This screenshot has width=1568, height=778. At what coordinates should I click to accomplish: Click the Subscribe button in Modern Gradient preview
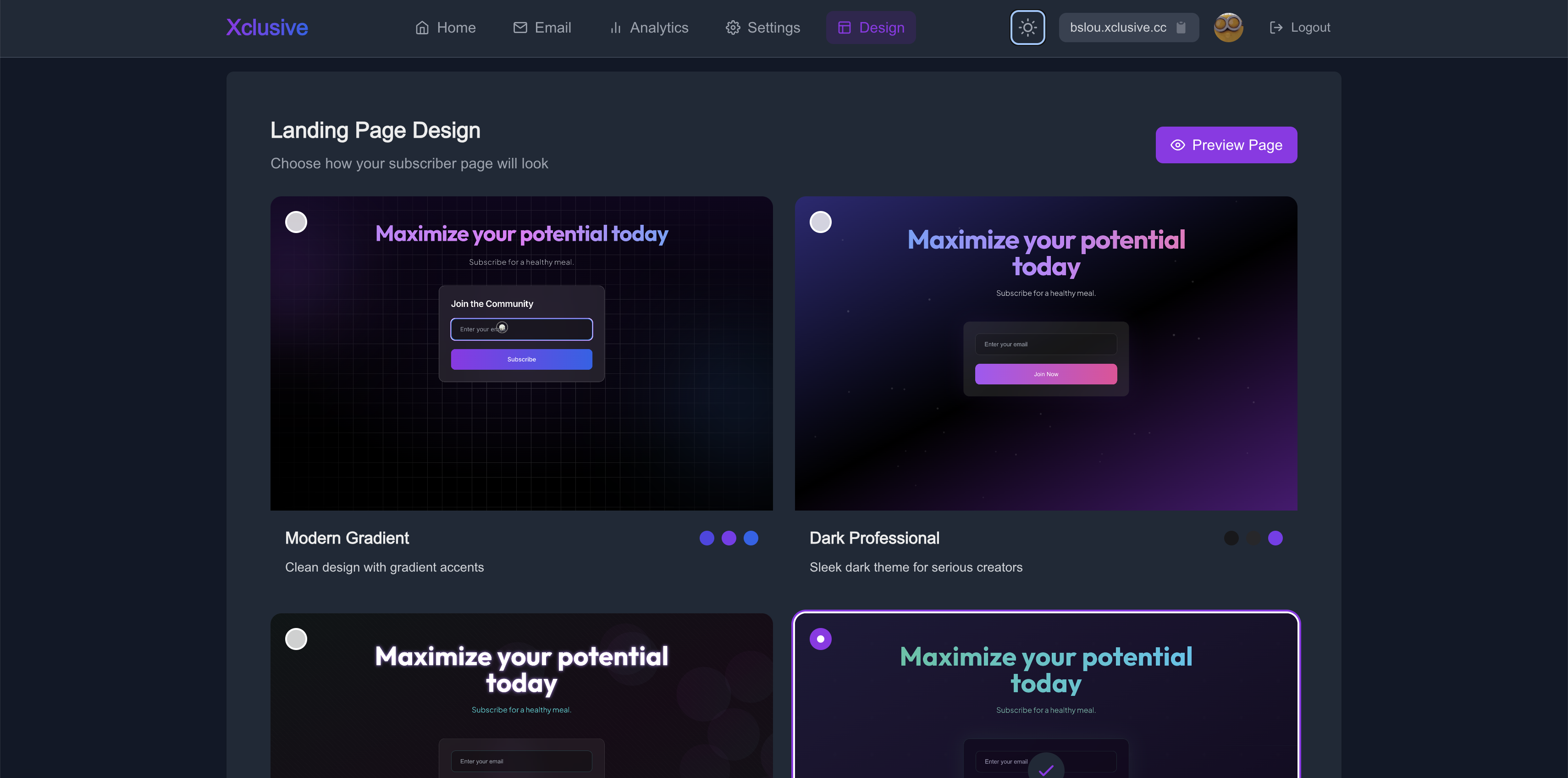click(522, 360)
